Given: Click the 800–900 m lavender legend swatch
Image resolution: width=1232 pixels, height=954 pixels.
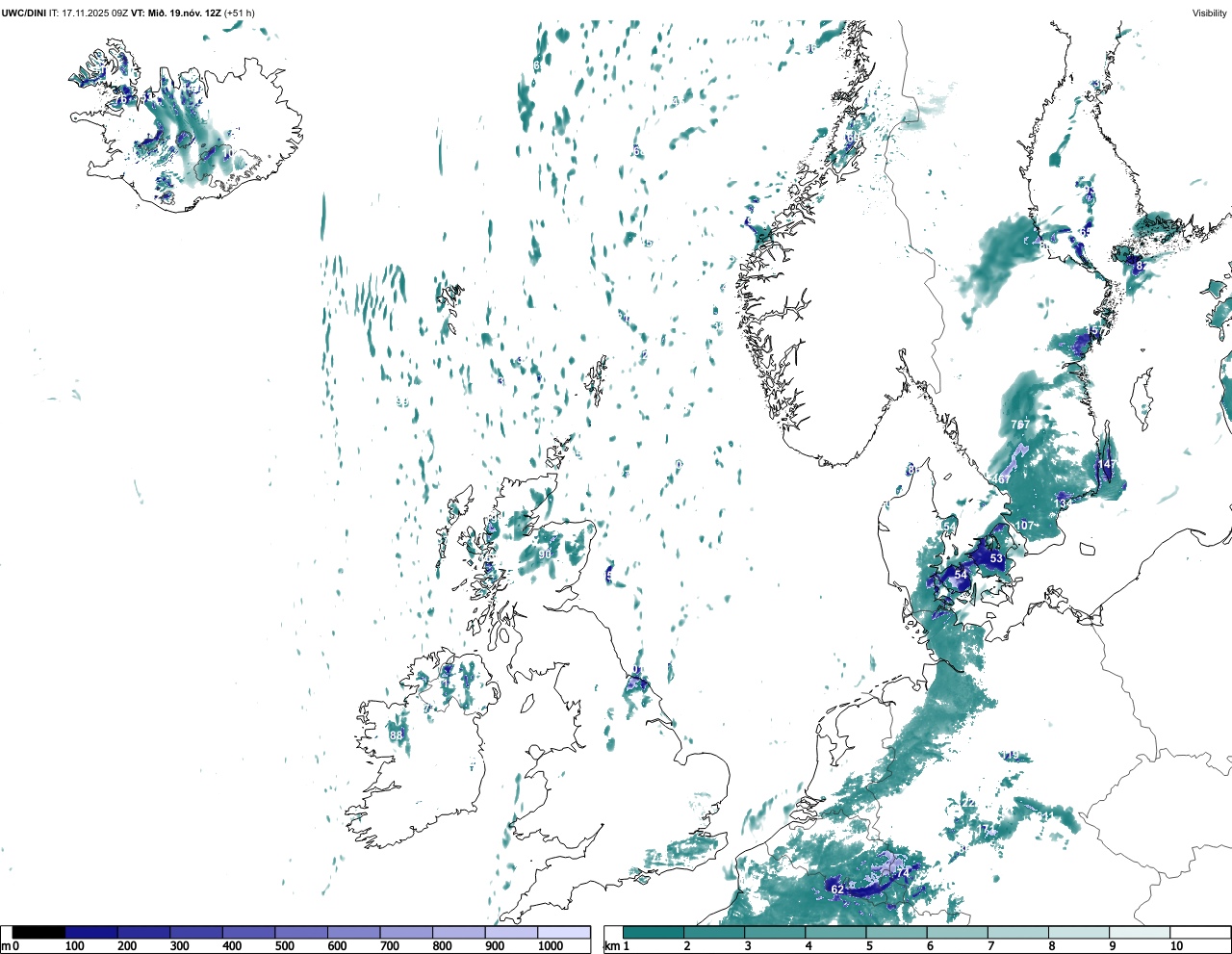Looking at the screenshot, I should [458, 932].
